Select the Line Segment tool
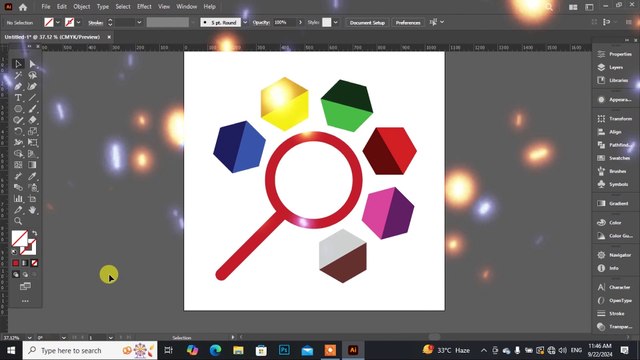Image resolution: width=640 pixels, height=360 pixels. [x=33, y=98]
